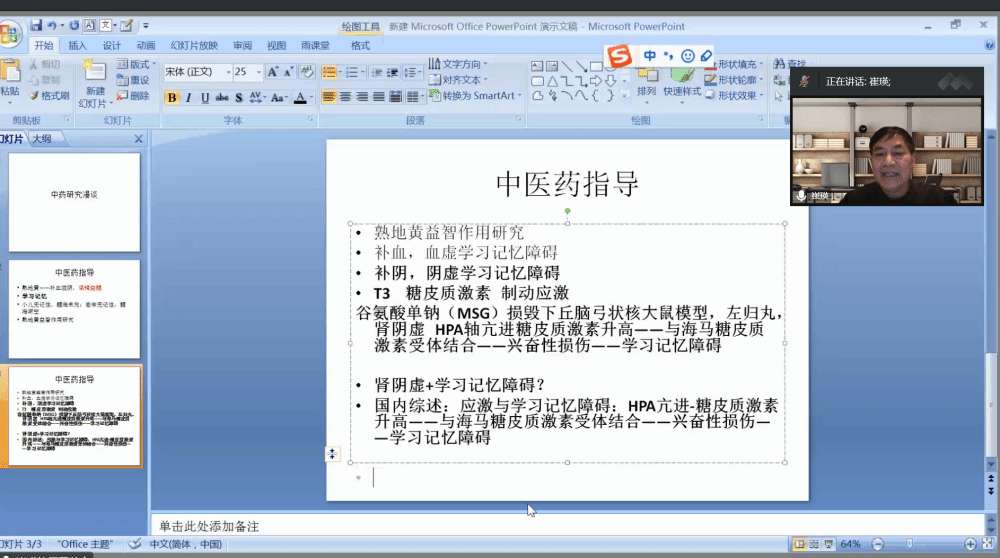Select the center text alignment icon
1000x558 pixels.
[345, 97]
